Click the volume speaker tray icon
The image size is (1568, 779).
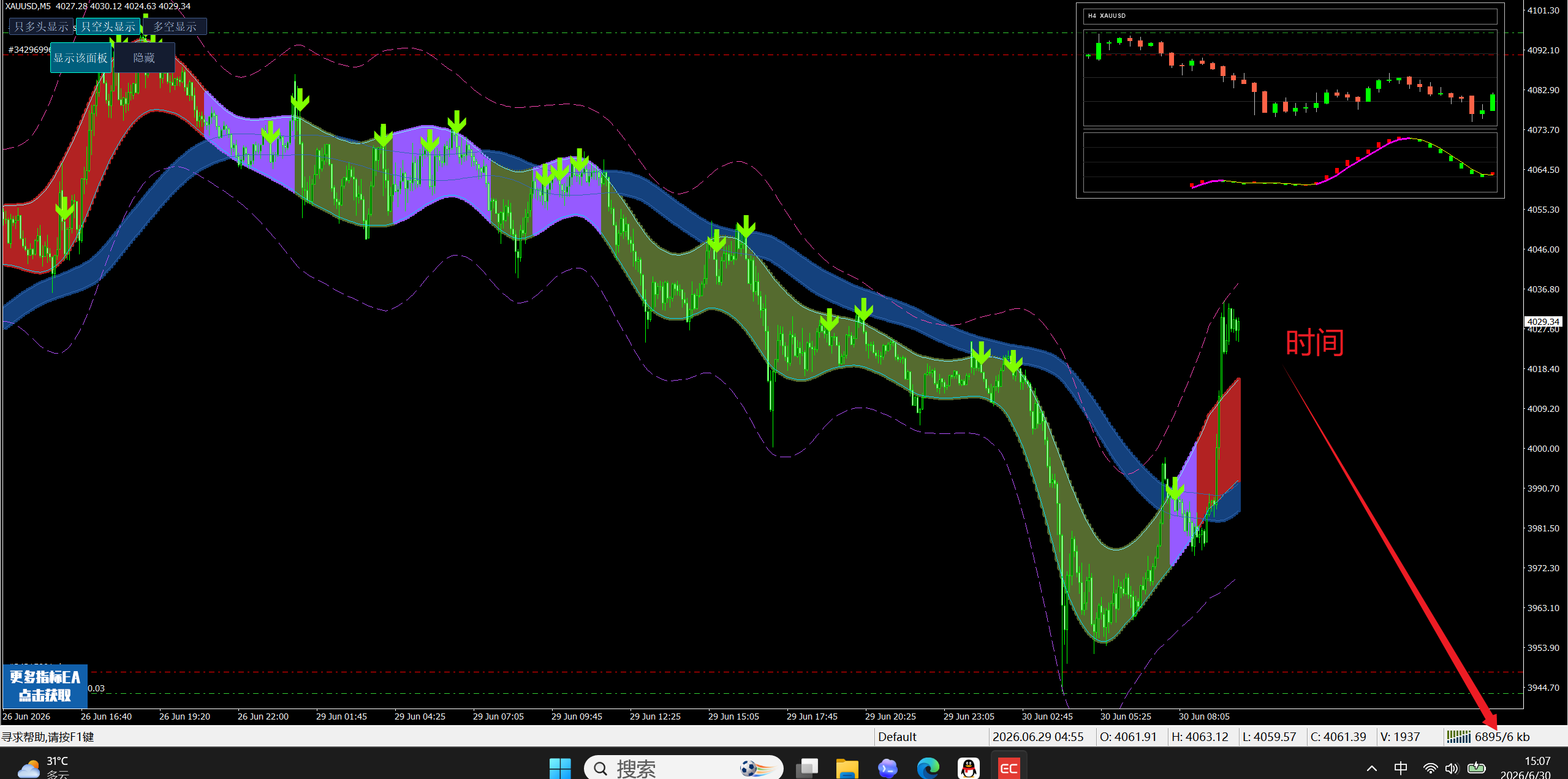1452,768
